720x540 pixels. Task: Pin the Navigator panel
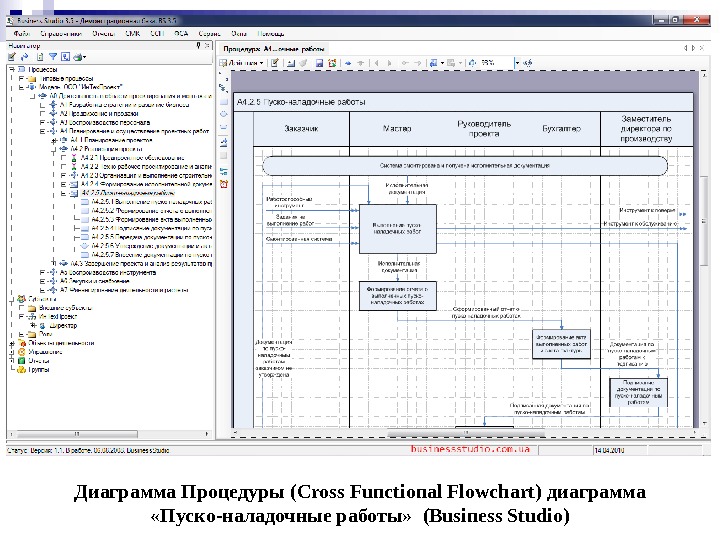click(x=198, y=45)
